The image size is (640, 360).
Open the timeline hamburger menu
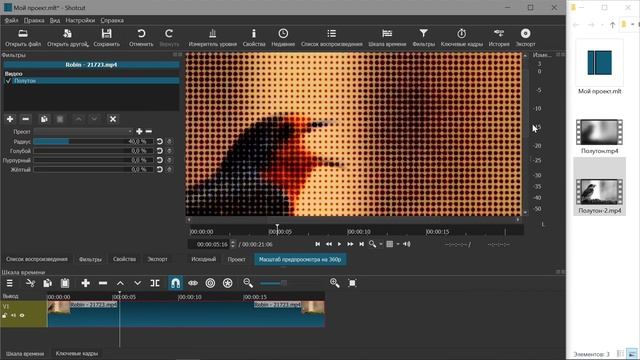[x=9, y=283]
